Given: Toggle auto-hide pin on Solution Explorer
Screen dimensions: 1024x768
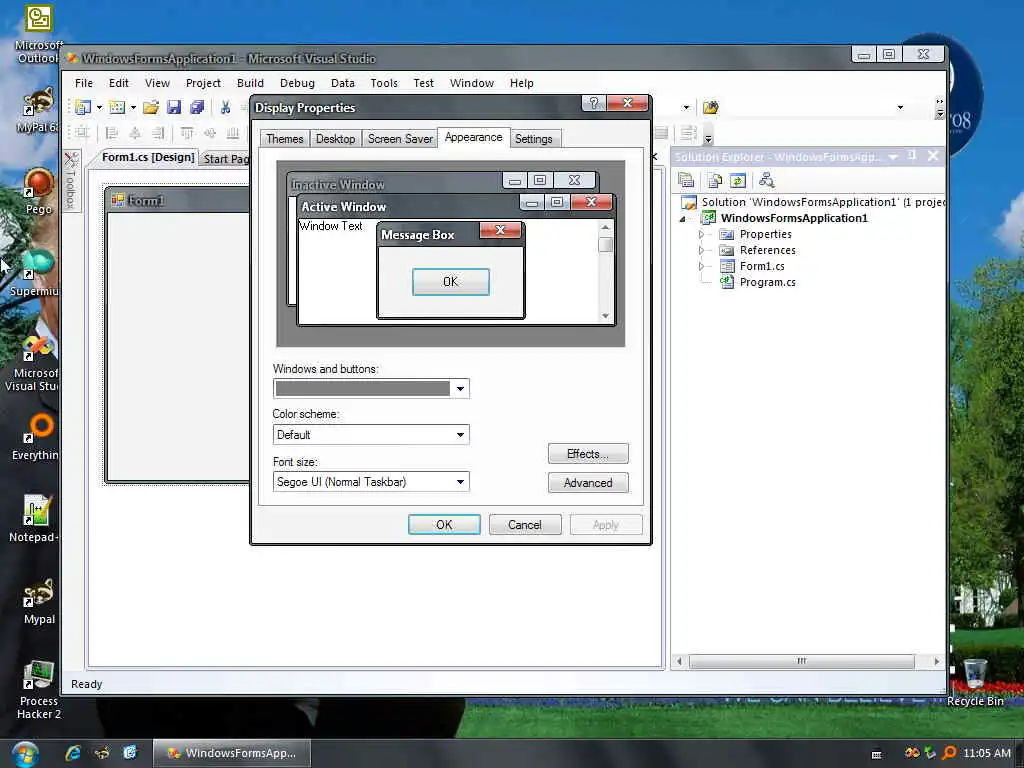Looking at the screenshot, I should coord(912,155).
